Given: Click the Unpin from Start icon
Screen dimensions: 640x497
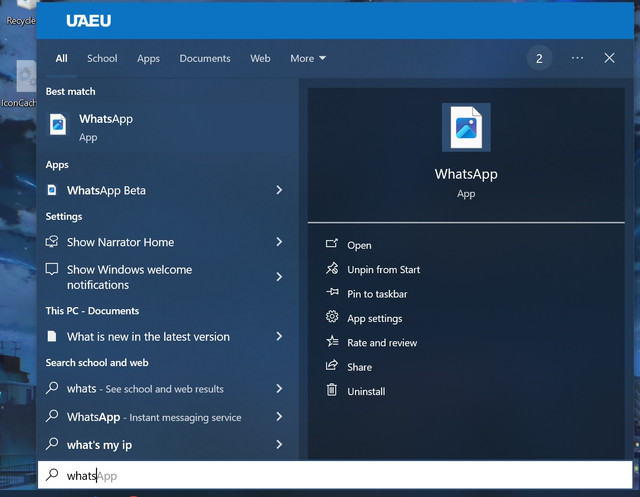Looking at the screenshot, I should click(332, 268).
